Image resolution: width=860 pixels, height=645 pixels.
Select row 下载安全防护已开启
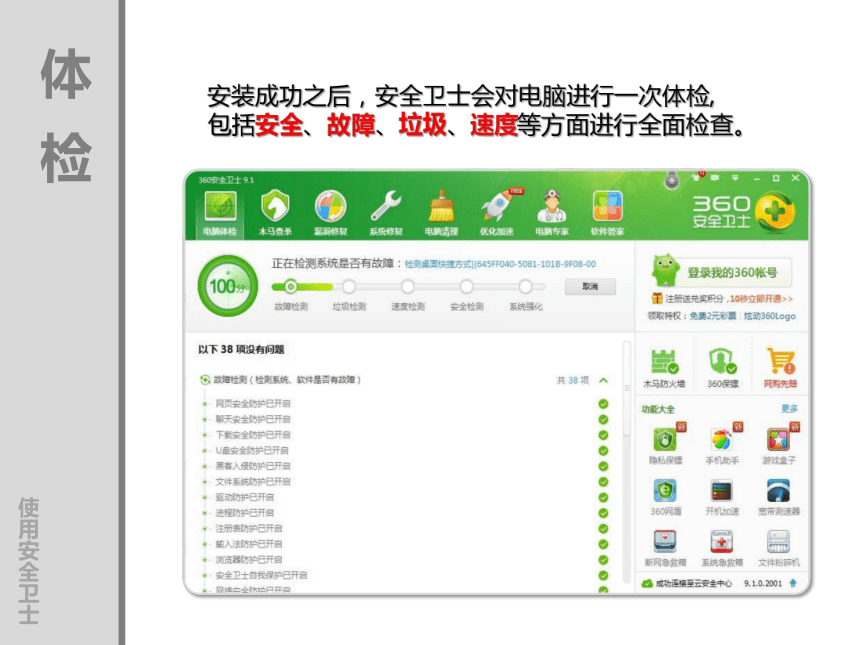(405, 435)
